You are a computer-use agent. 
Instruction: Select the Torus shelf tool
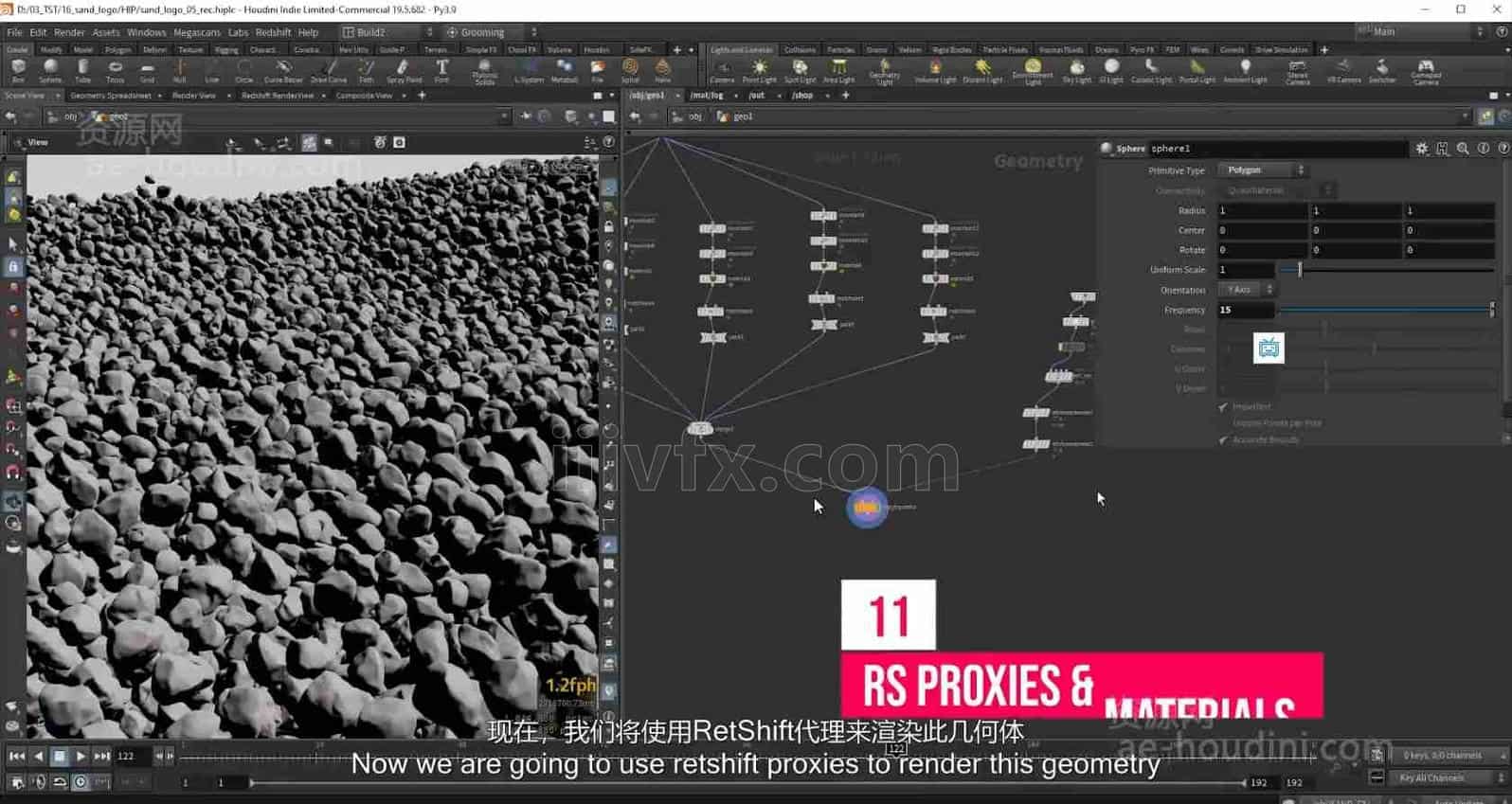[115, 71]
